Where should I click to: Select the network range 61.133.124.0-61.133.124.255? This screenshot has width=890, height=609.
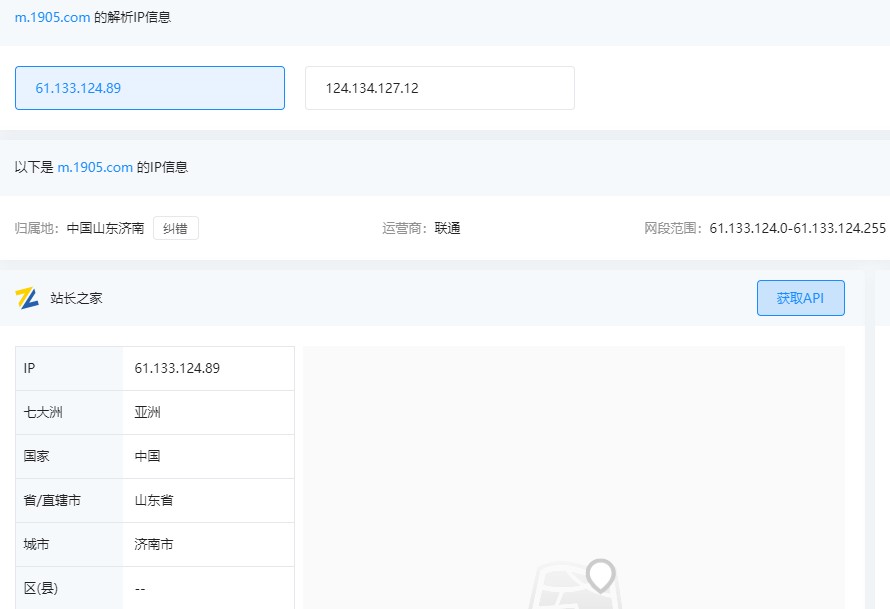coord(797,228)
